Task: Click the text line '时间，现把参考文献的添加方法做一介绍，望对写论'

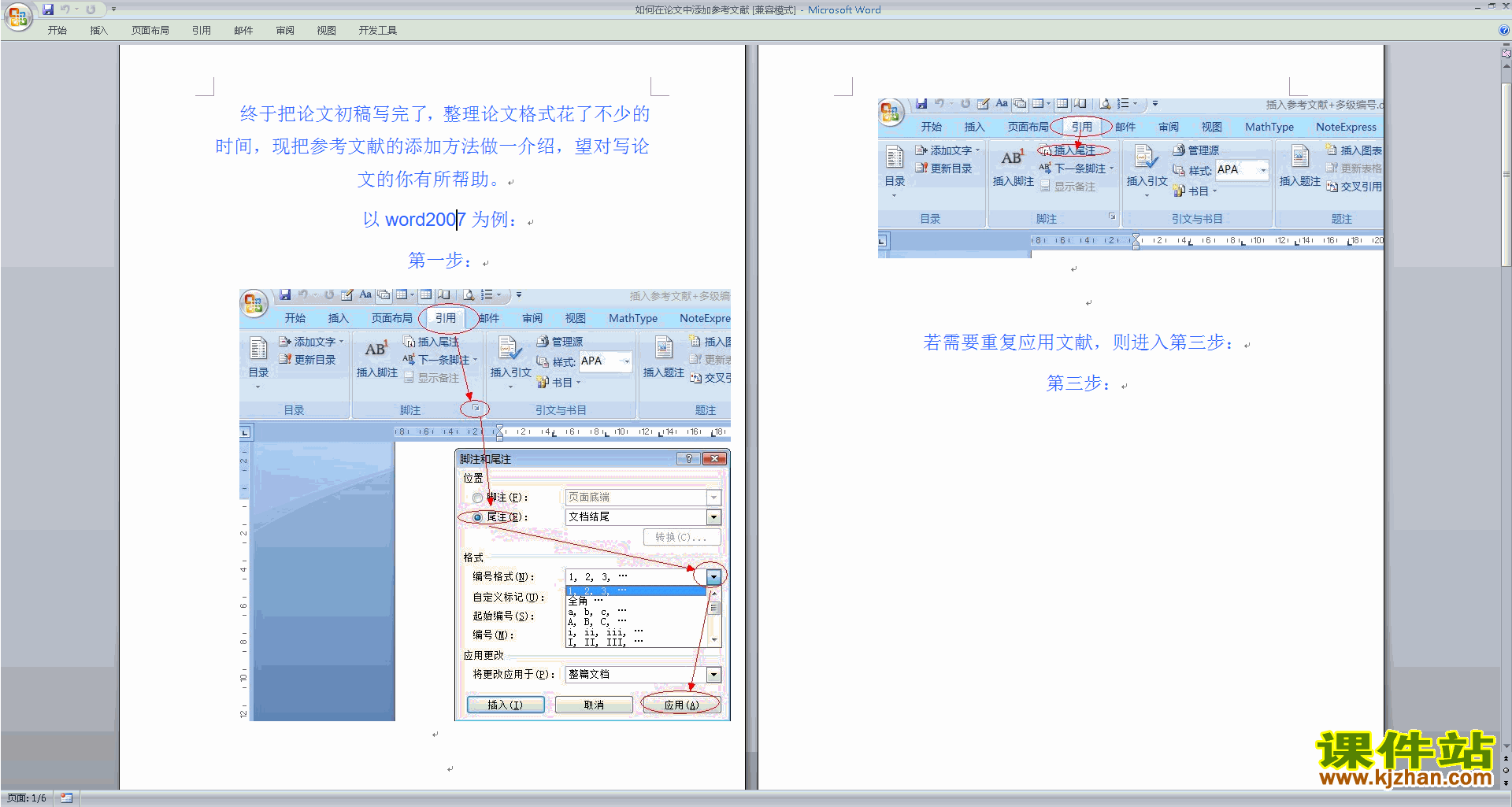Action: tap(432, 146)
